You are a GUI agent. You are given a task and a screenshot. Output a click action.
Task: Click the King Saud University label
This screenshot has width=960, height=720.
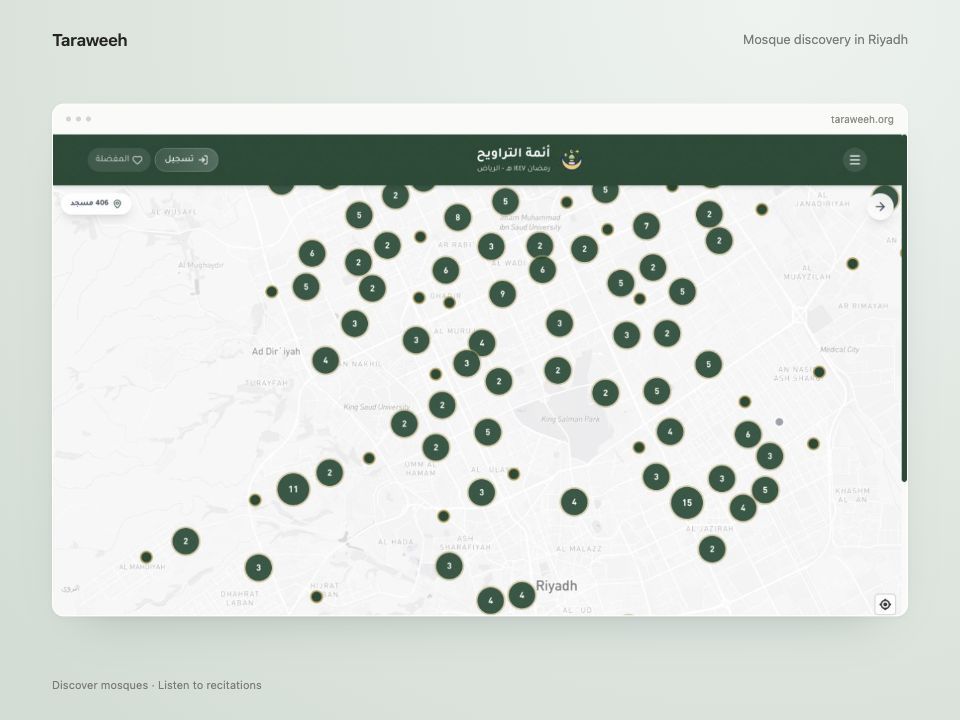(377, 407)
